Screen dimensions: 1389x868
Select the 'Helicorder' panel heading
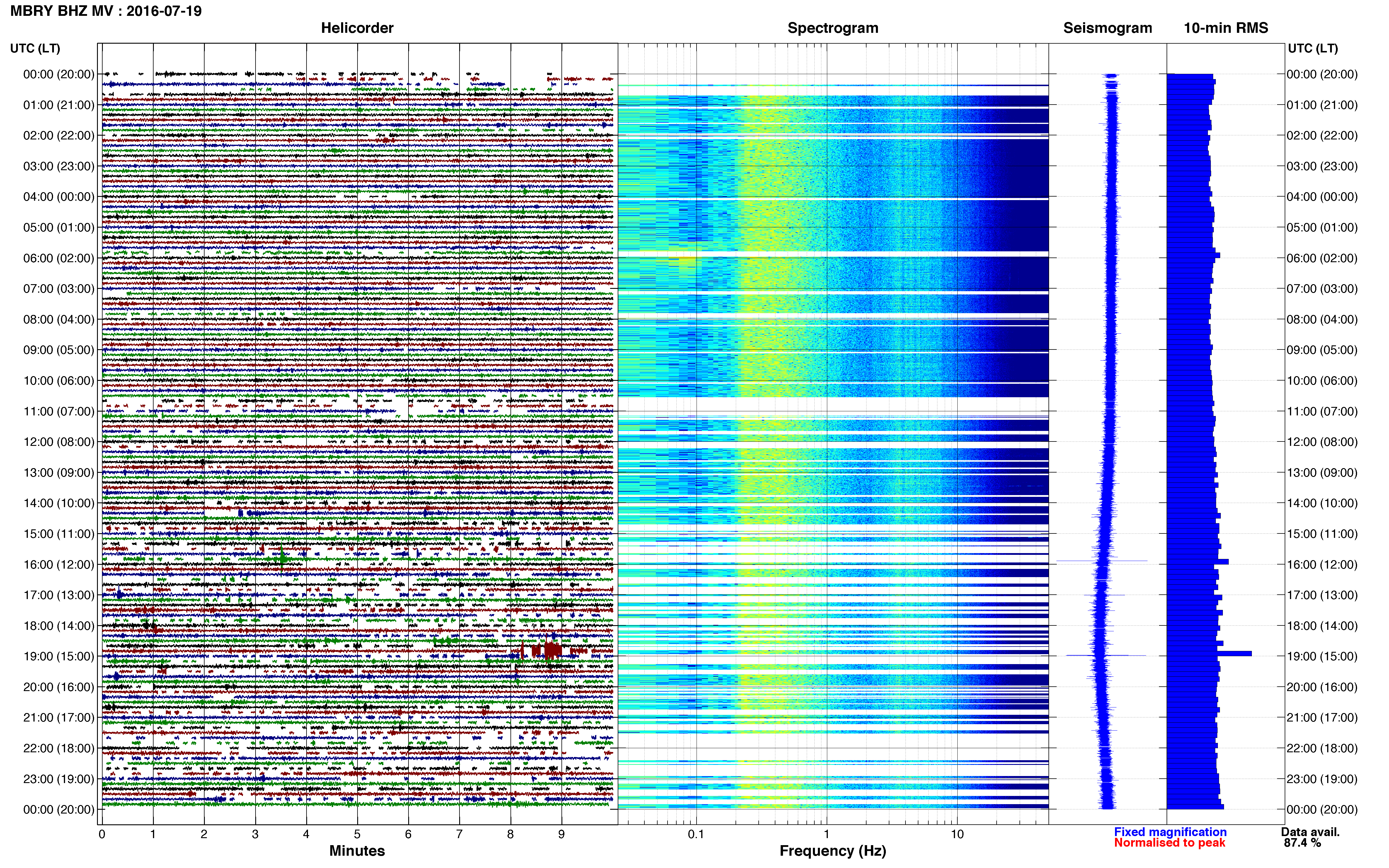point(357,28)
